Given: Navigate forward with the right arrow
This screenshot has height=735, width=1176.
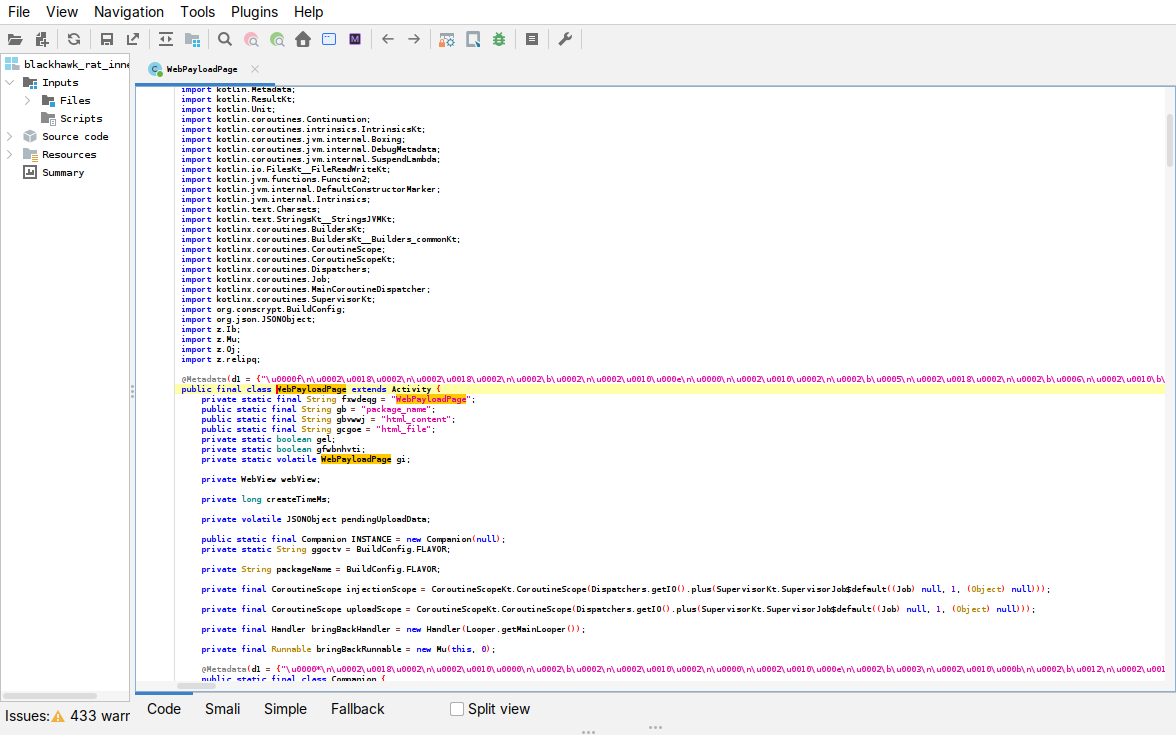Looking at the screenshot, I should (x=414, y=40).
